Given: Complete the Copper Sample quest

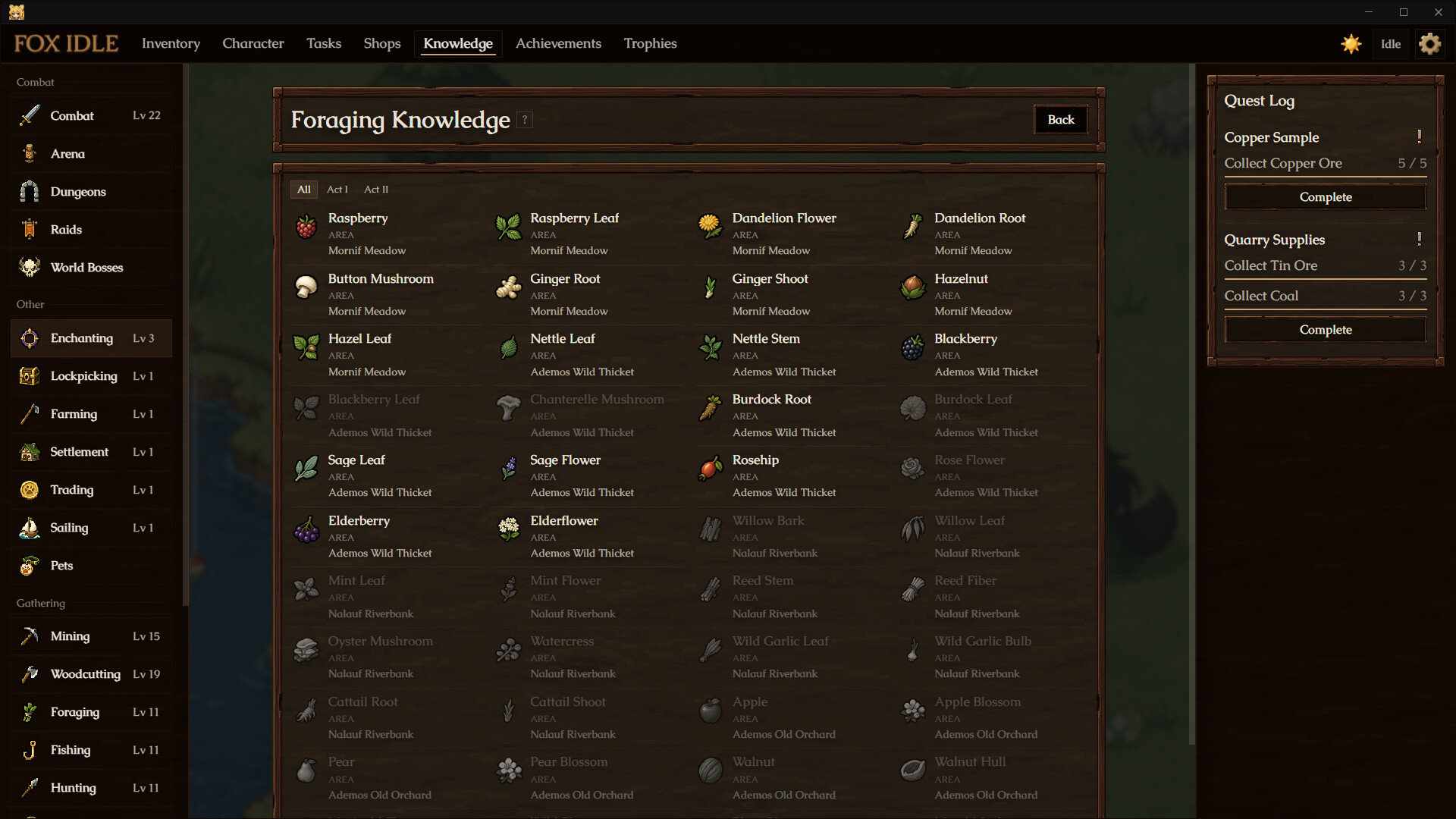Looking at the screenshot, I should 1326,197.
